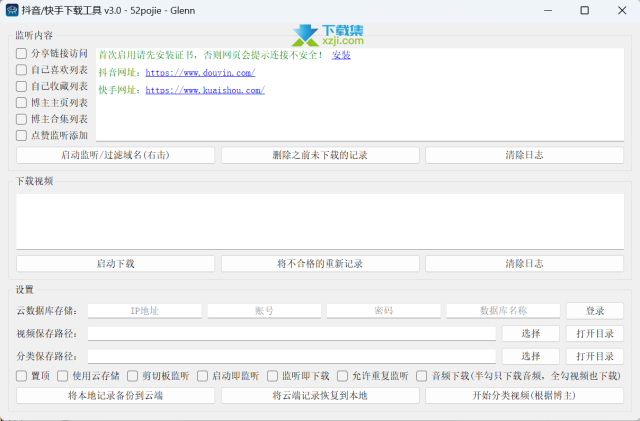Image resolution: width=640 pixels, height=421 pixels.
Task: Click the 安装 certificate link
Action: click(x=341, y=55)
